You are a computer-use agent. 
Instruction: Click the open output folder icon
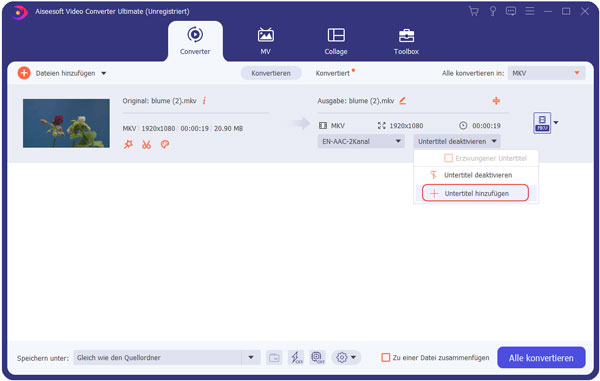[x=274, y=358]
